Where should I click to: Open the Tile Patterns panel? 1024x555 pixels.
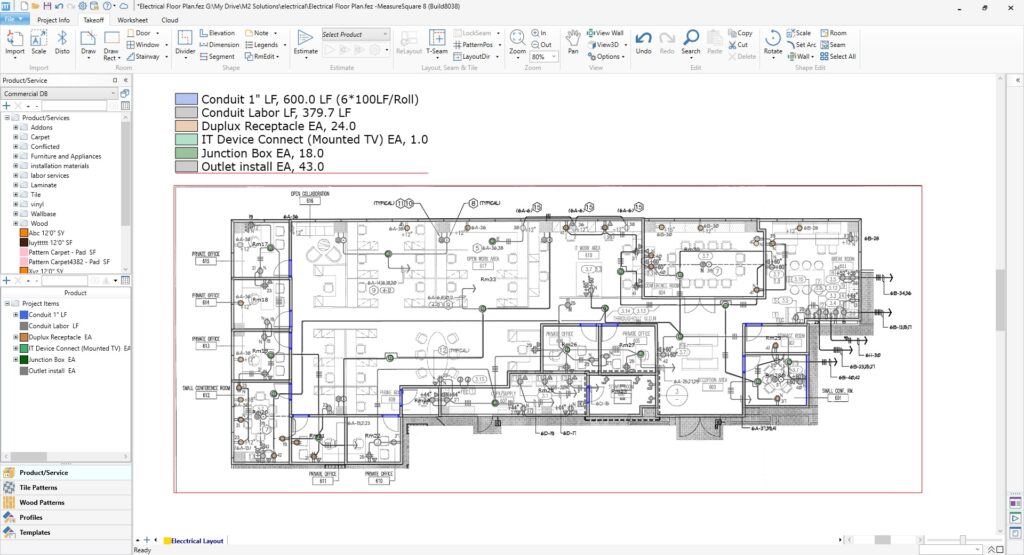(38, 487)
